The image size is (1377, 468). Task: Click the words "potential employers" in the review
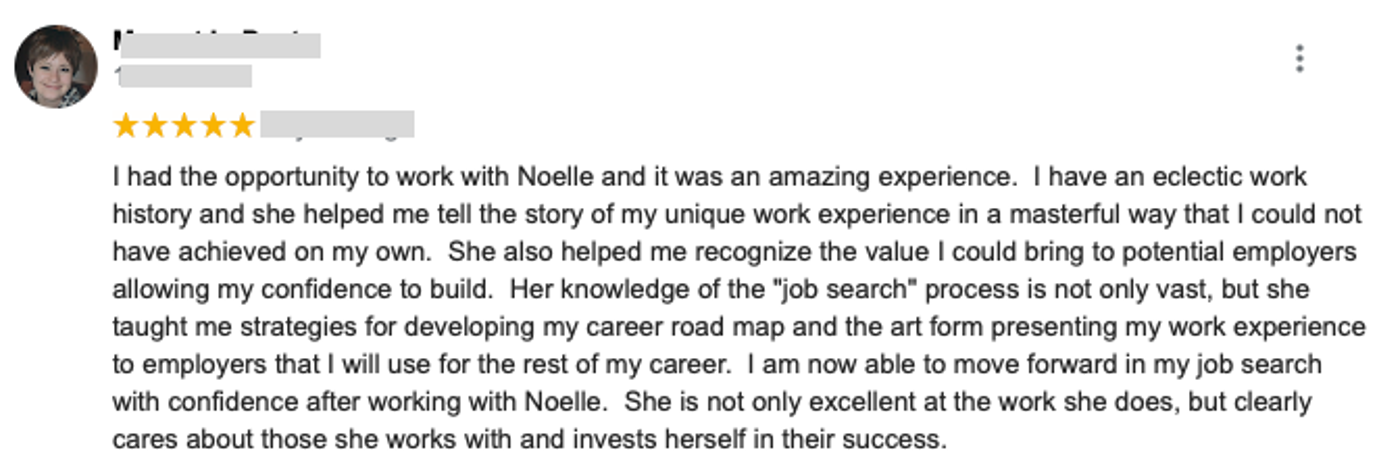coord(1239,252)
